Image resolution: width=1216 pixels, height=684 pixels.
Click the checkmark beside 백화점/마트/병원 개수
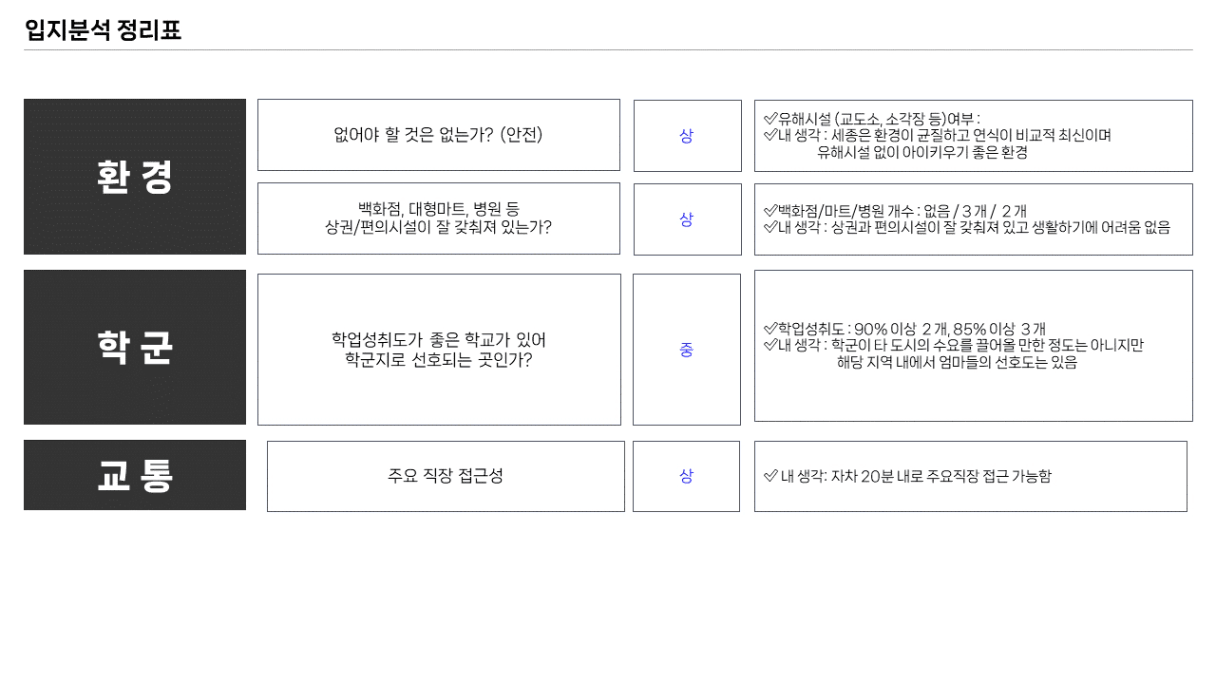click(770, 211)
